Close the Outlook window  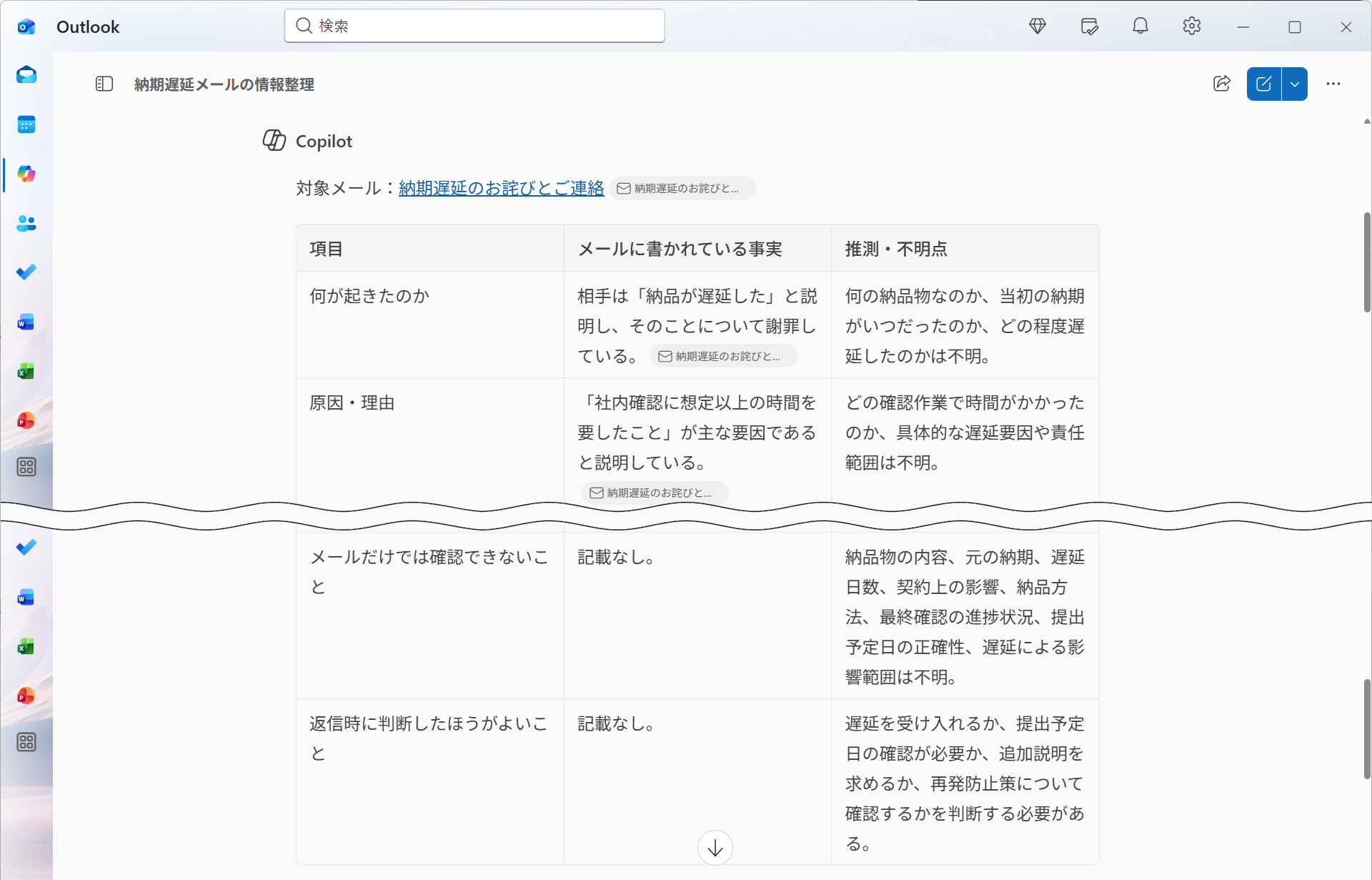coord(1346,26)
